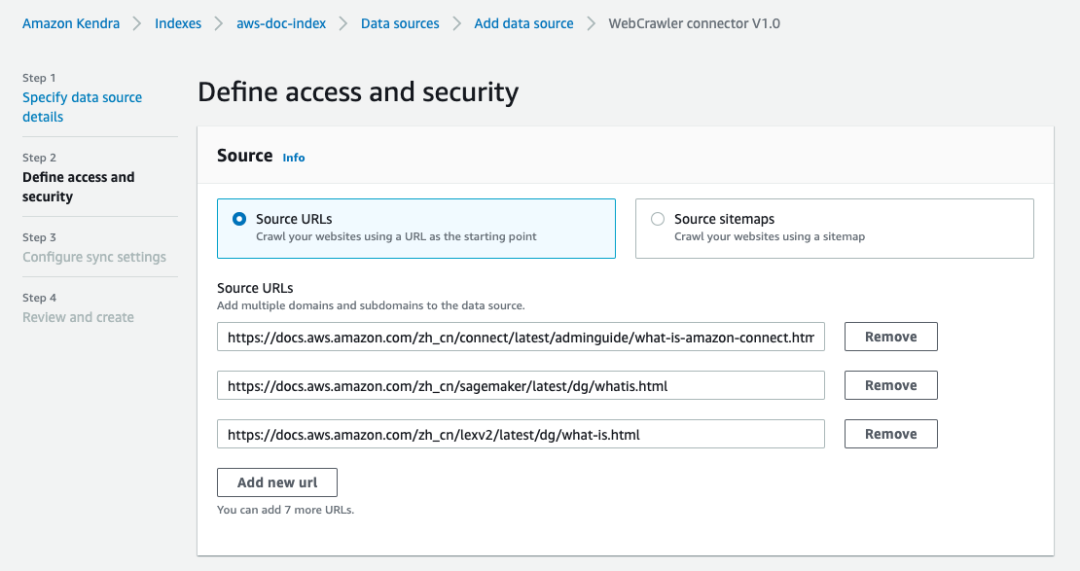Select the Source URLs radio option
Screen dimensions: 1080x571
239,219
